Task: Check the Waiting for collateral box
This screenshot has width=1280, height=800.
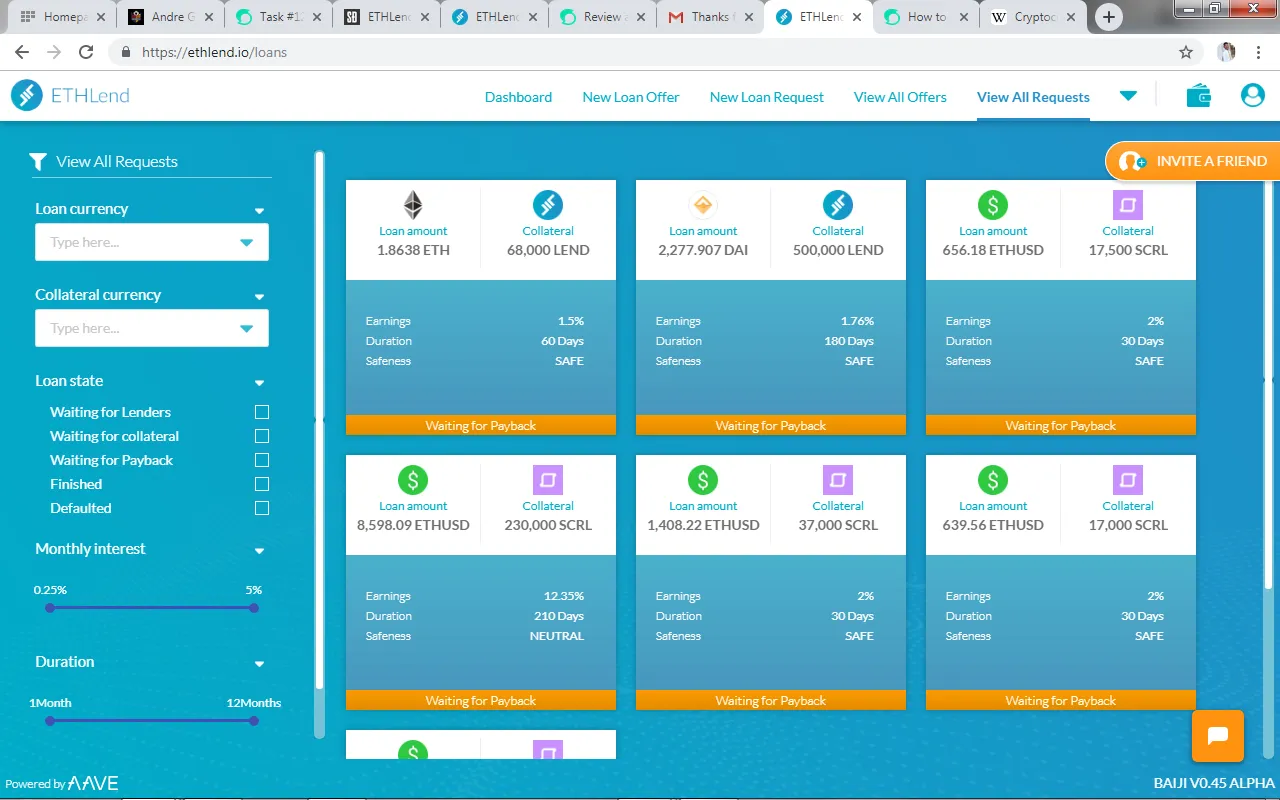Action: coord(262,436)
